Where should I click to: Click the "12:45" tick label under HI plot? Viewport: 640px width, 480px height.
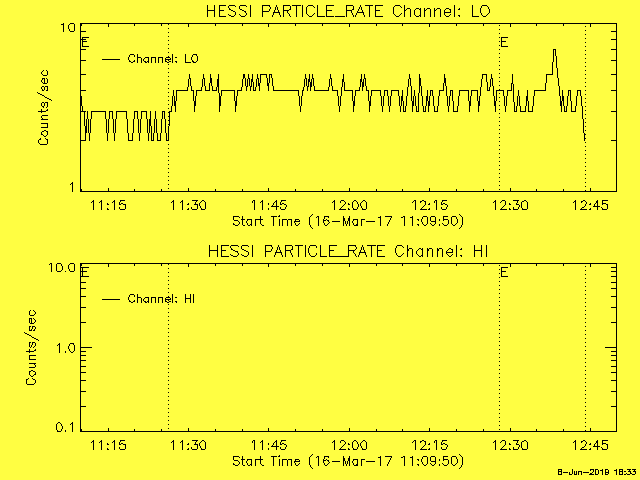(x=590, y=445)
